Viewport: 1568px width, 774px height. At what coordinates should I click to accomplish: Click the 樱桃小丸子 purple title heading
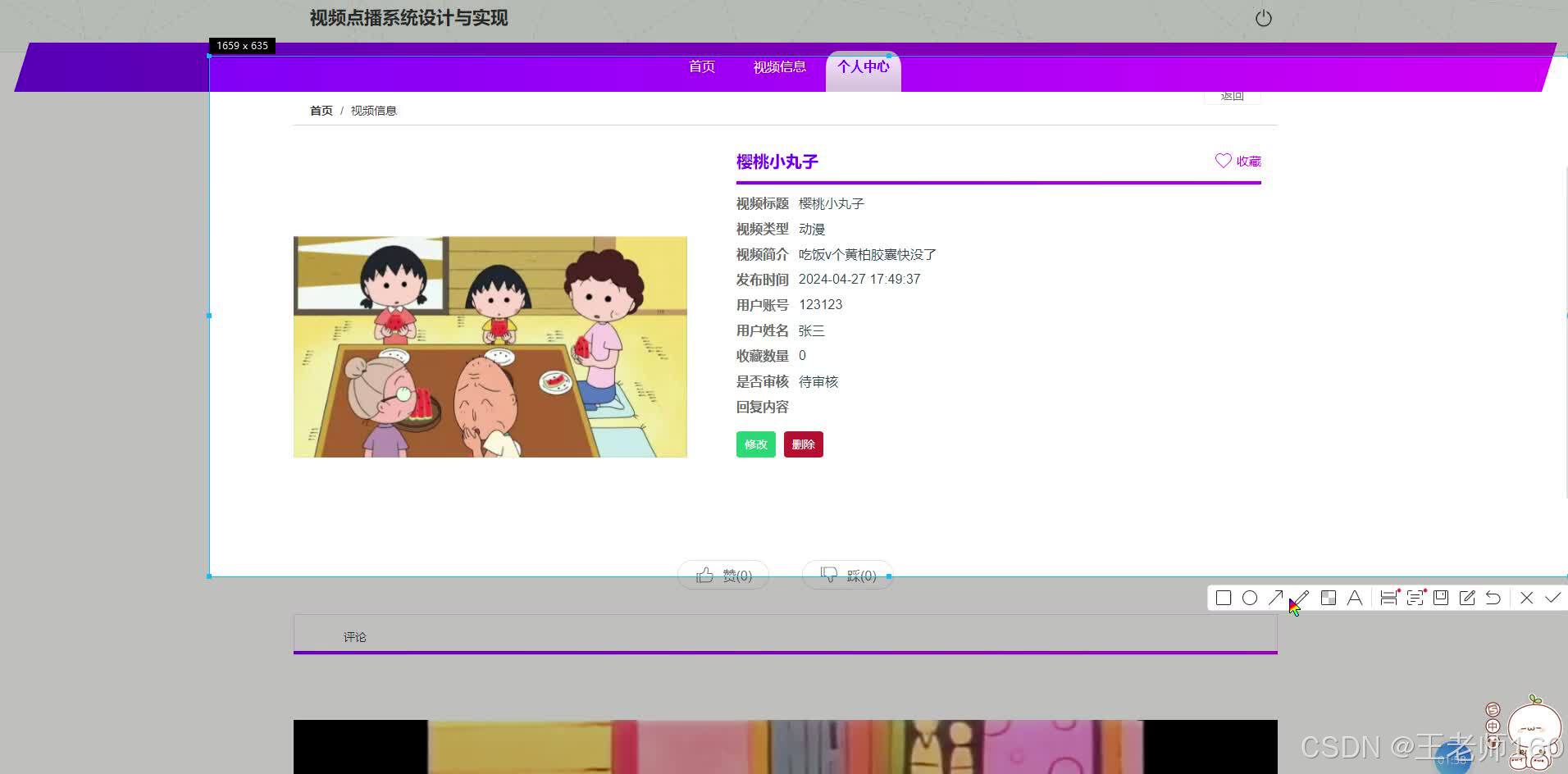pos(777,162)
